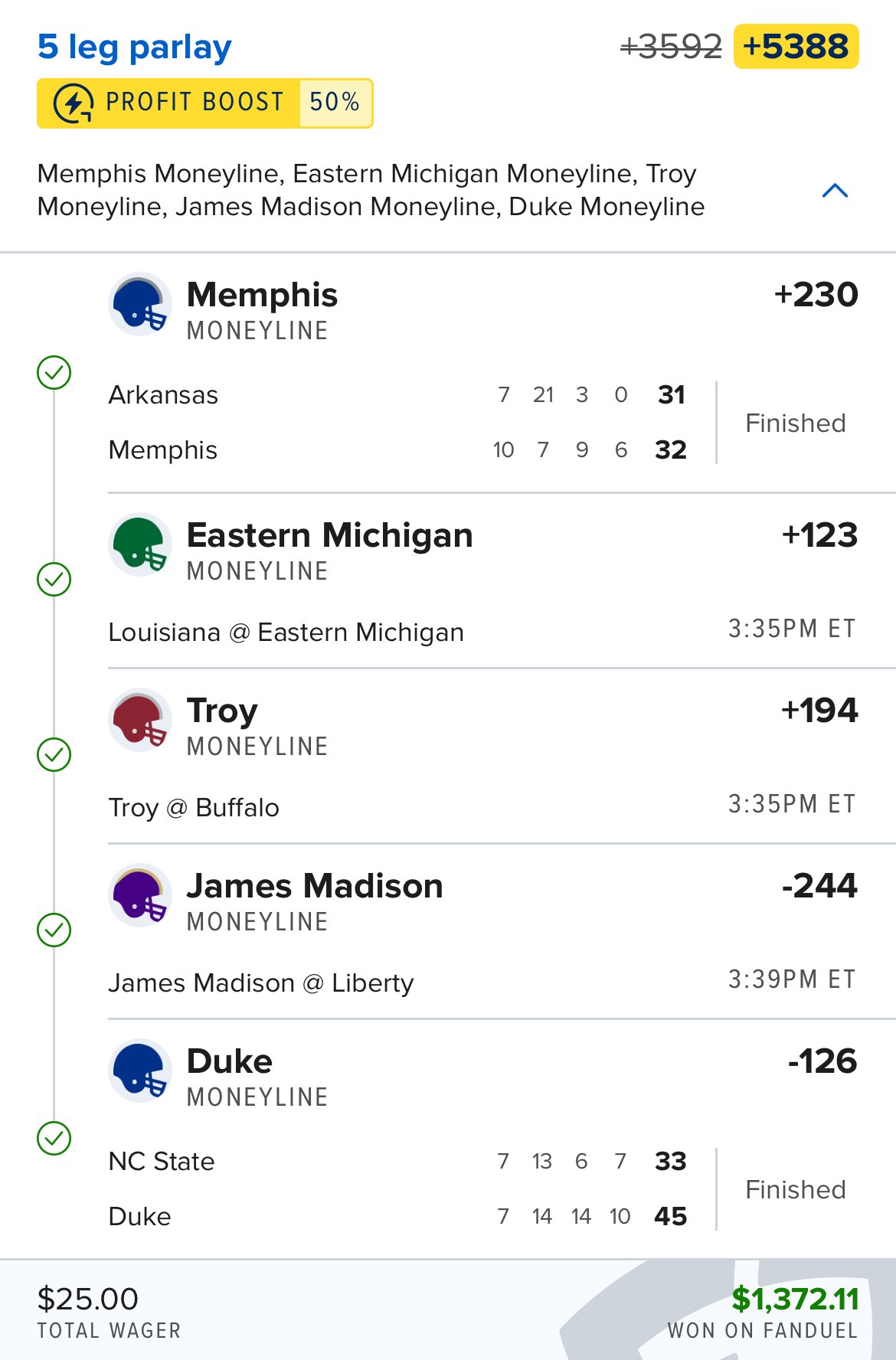
Task: Click the $1,372.11 won amount
Action: (794, 1299)
